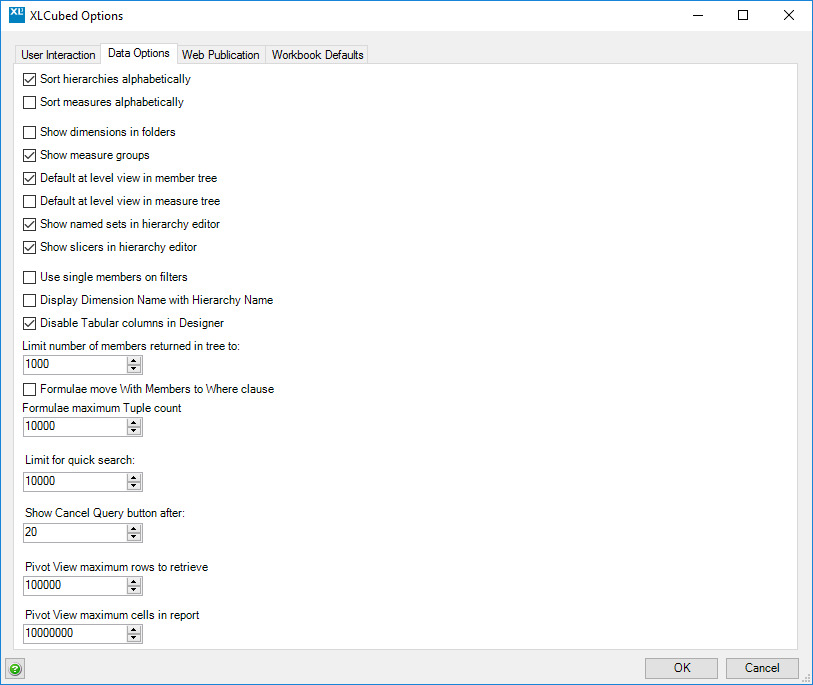The height and width of the screenshot is (685, 813).
Task: Select the Data Options tab
Action: click(x=138, y=53)
